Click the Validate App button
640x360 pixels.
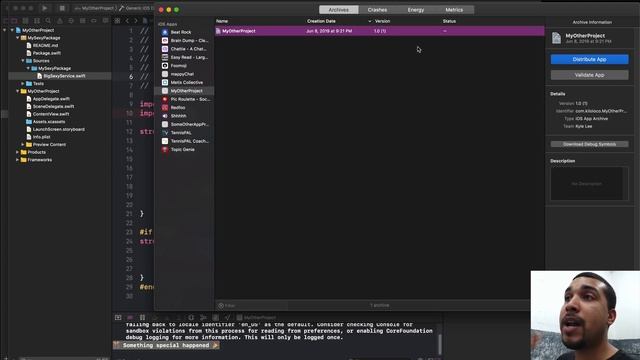coord(589,75)
